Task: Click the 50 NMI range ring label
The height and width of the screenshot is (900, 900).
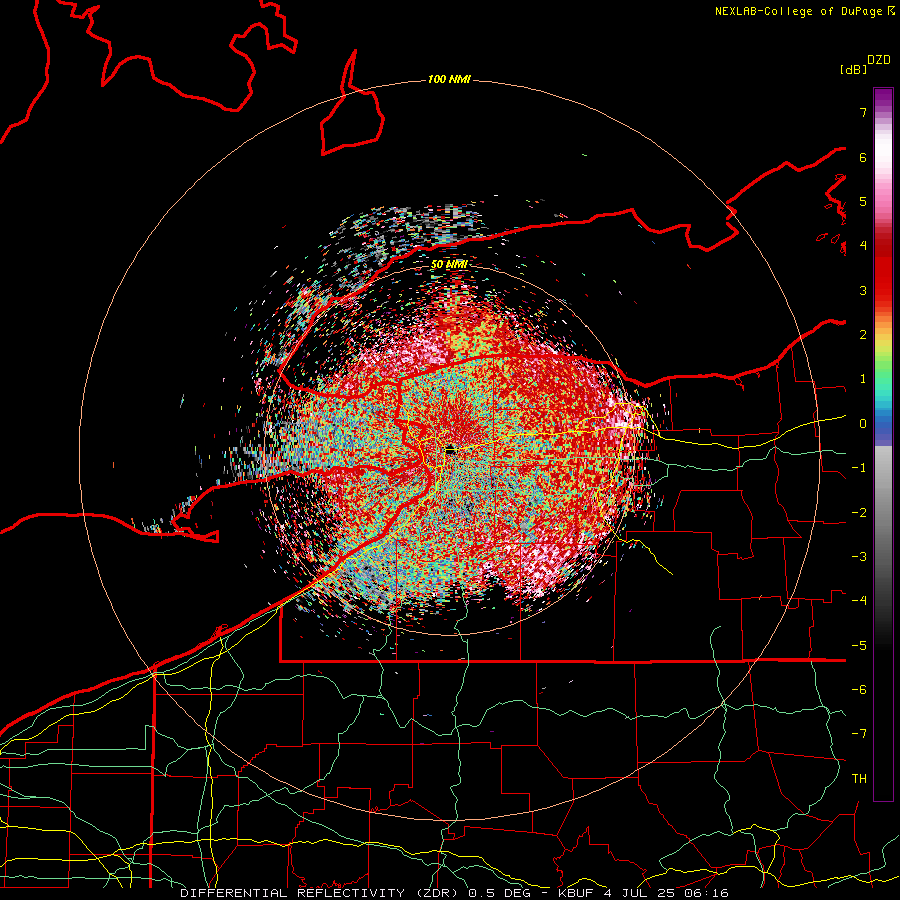Action: pos(449,265)
